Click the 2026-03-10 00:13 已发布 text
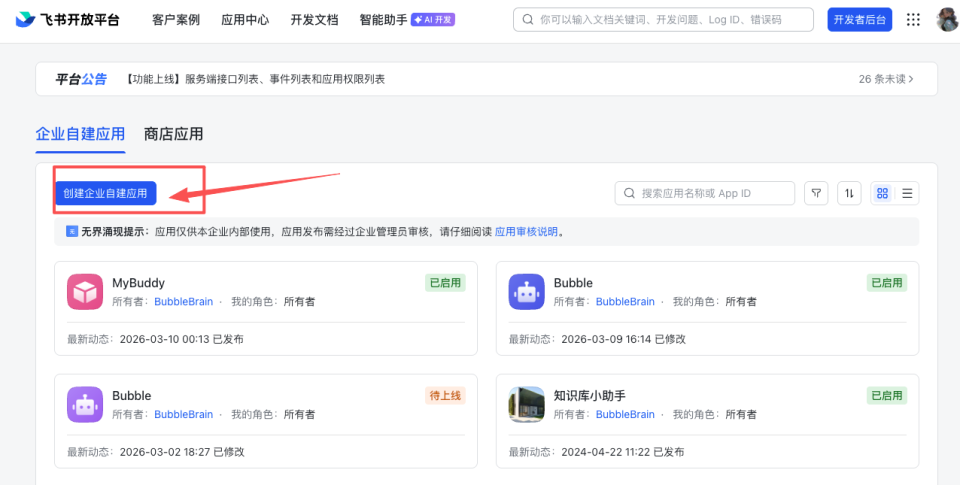The height and width of the screenshot is (485, 960). [x=181, y=339]
